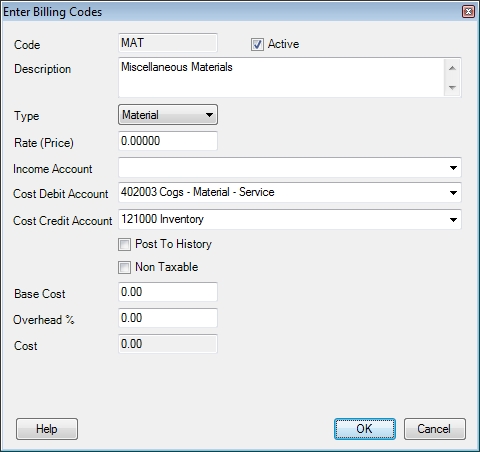The width and height of the screenshot is (480, 452).
Task: Click the OK button
Action: 365,429
